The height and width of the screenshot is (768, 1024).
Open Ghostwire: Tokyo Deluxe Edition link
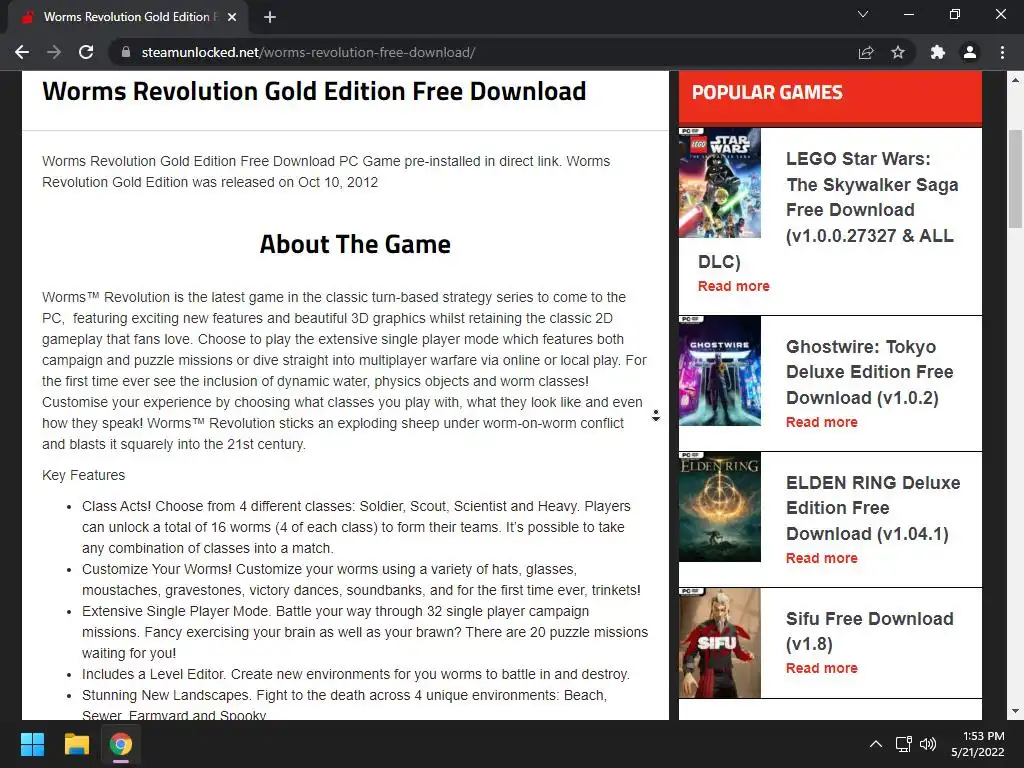click(x=869, y=372)
